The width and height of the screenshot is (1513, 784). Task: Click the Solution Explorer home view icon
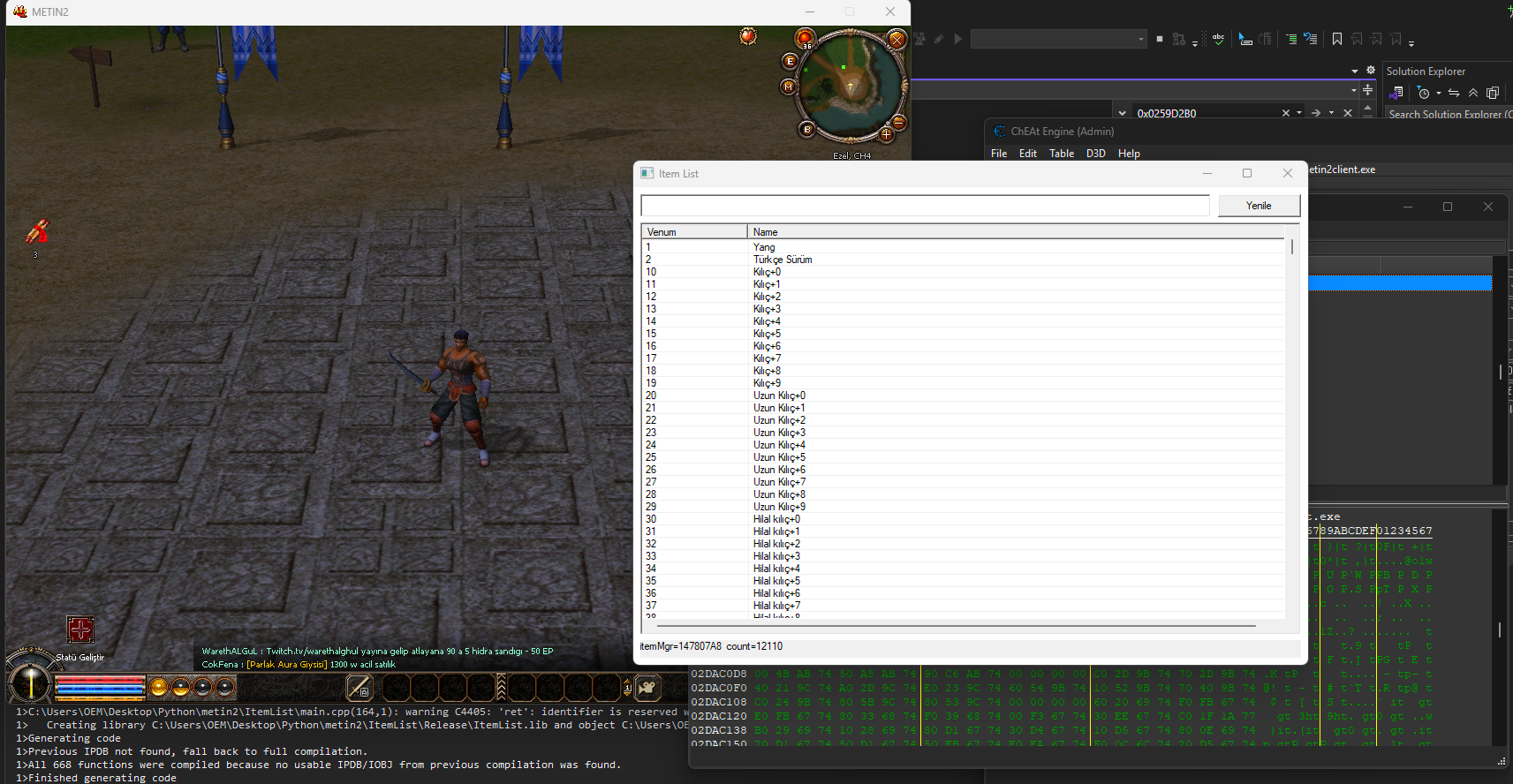click(1396, 93)
